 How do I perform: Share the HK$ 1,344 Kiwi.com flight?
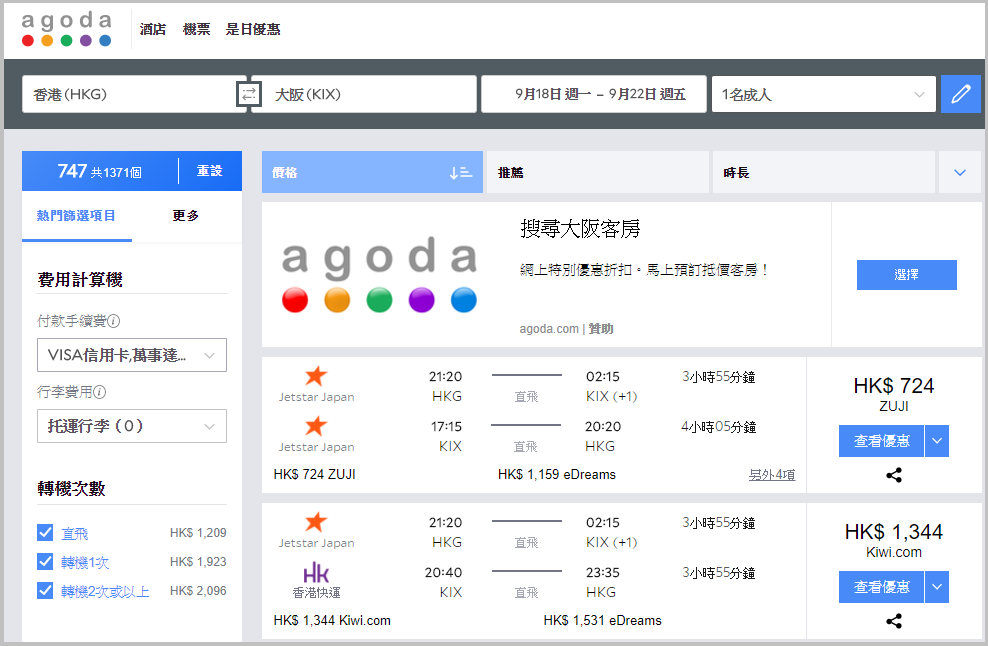tap(893, 621)
